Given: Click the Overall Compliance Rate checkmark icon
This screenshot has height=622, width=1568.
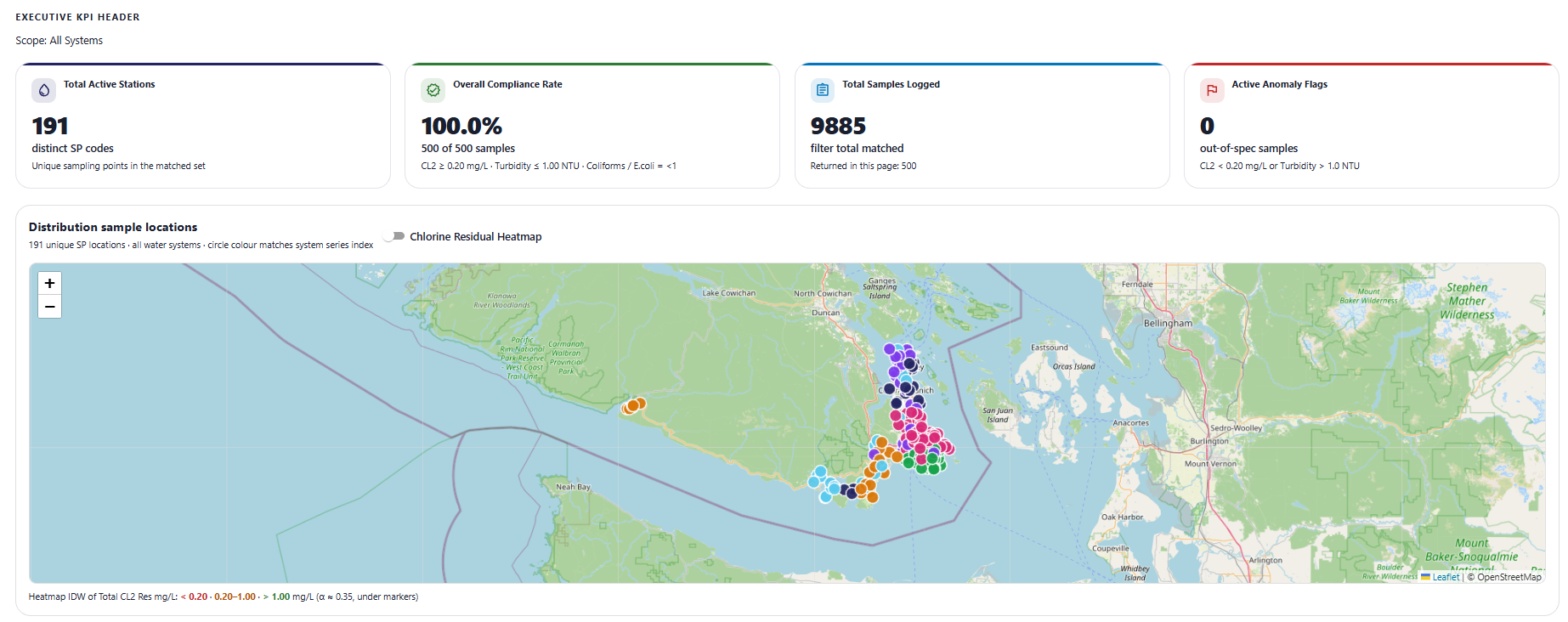Looking at the screenshot, I should tap(433, 90).
